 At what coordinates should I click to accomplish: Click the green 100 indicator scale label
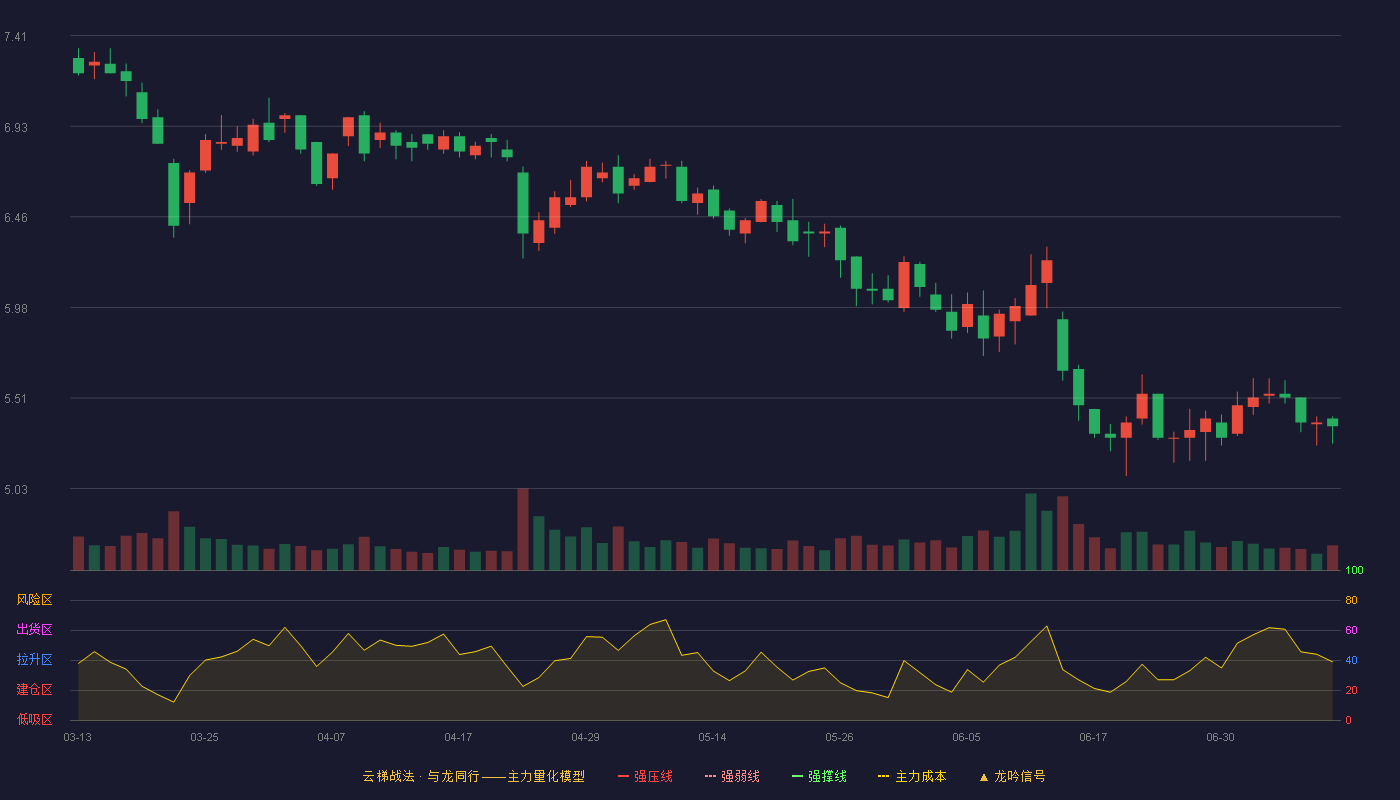tap(1354, 571)
